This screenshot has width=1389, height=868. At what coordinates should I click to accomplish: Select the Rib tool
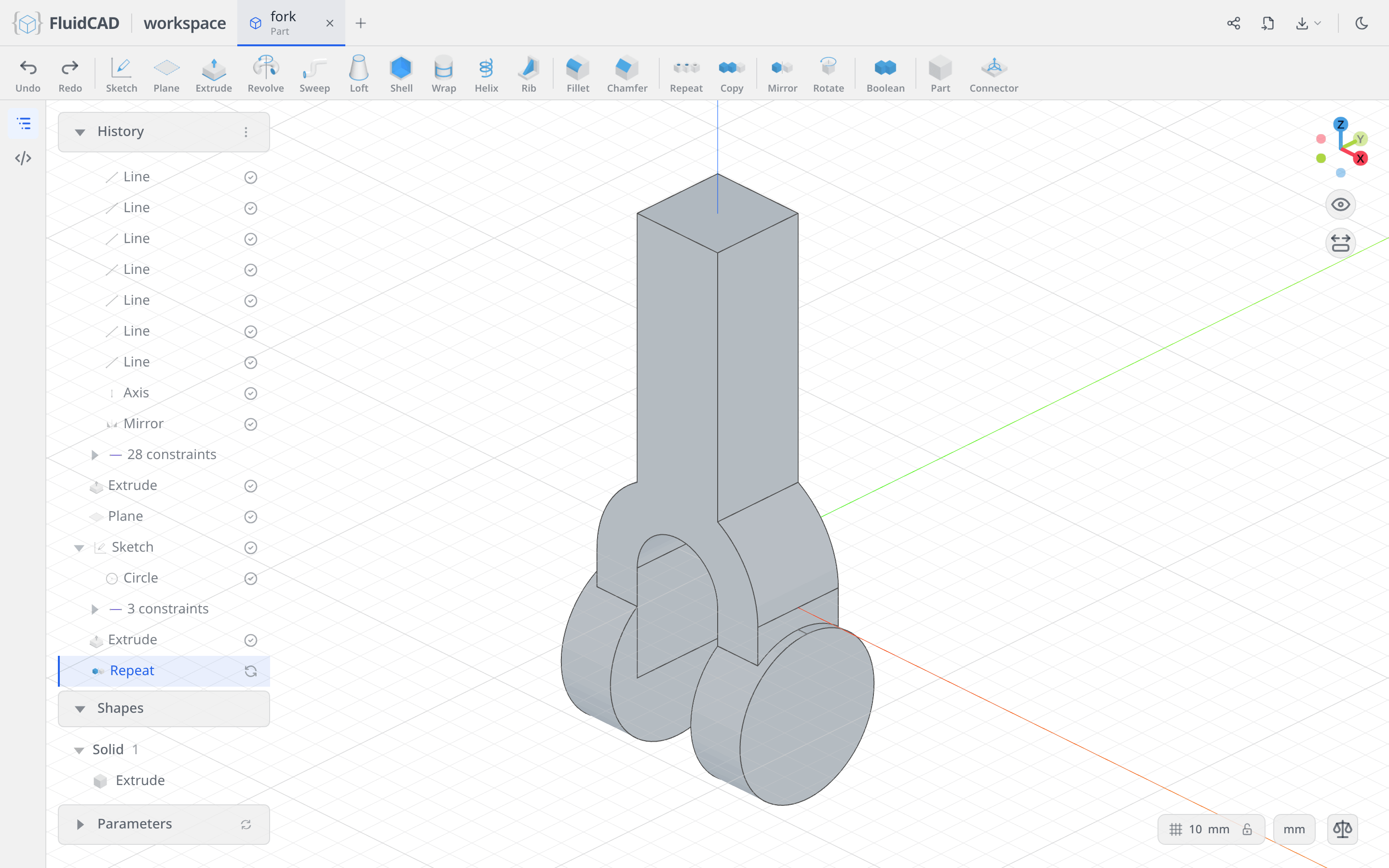(529, 75)
